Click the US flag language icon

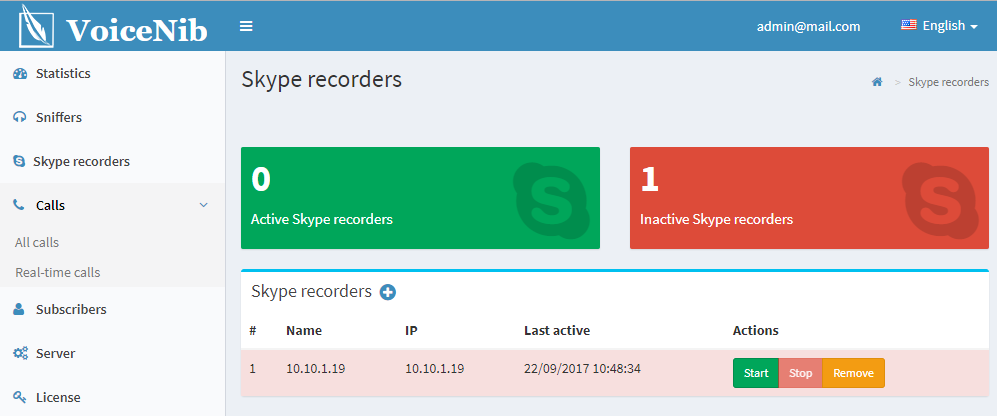point(909,25)
